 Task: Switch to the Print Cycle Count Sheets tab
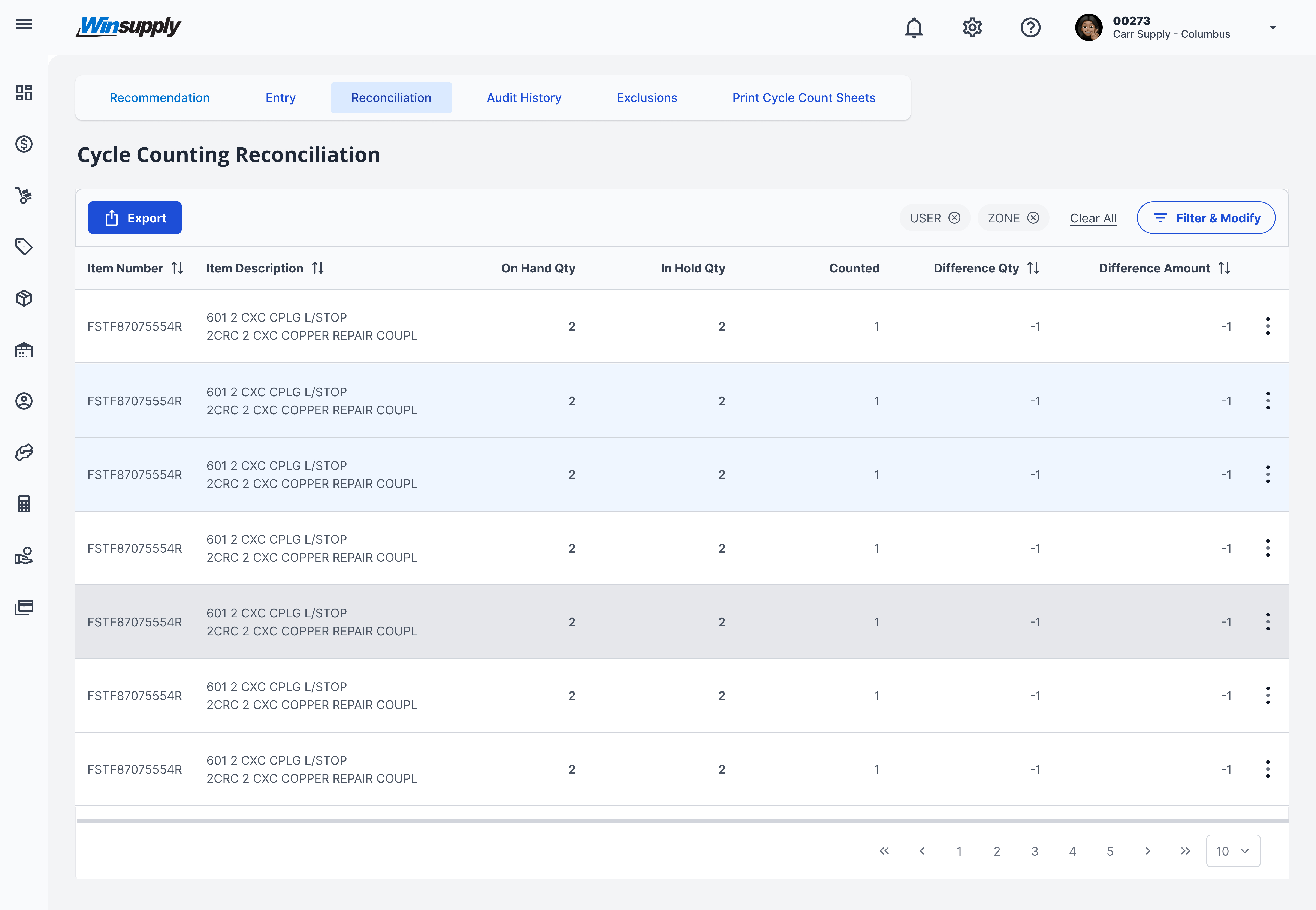tap(804, 97)
